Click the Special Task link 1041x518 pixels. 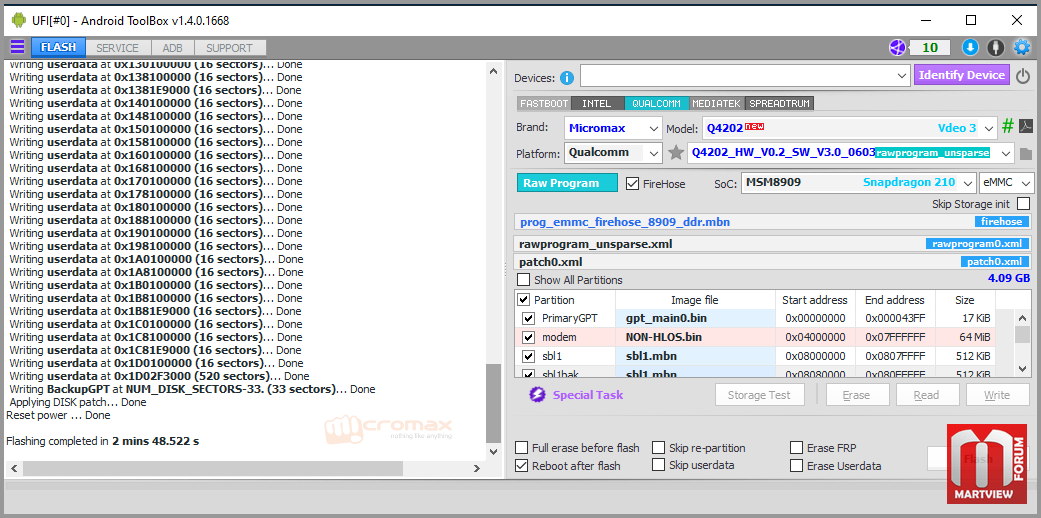[x=588, y=395]
